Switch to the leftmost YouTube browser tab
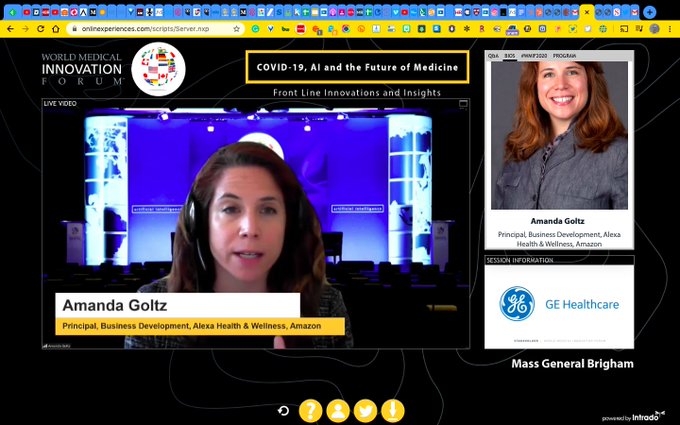Viewport: 680px width, 425px height. [26, 13]
